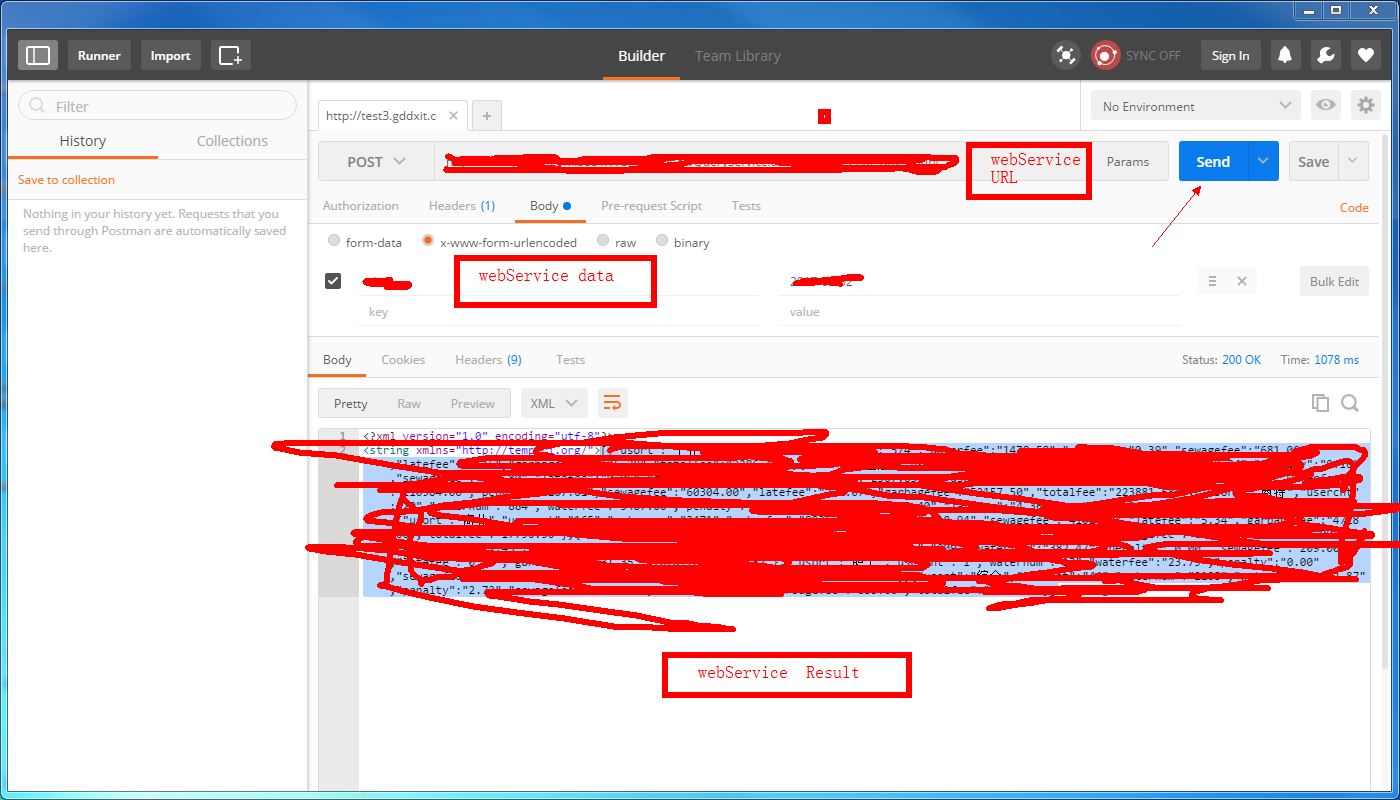1400x800 pixels.
Task: Click the interceptor satellite icon
Action: pyautogui.click(x=1066, y=55)
